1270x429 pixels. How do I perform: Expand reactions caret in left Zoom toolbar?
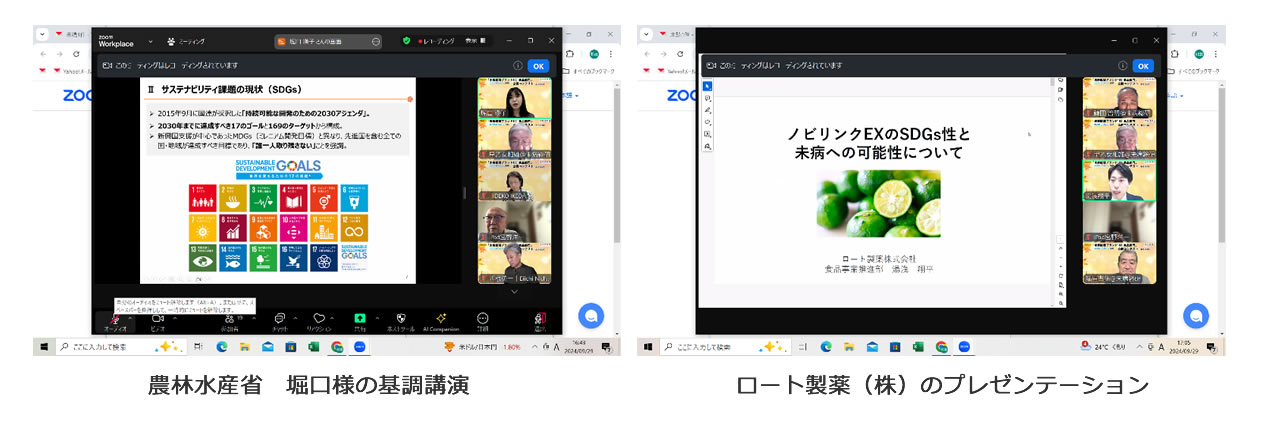pyautogui.click(x=332, y=317)
